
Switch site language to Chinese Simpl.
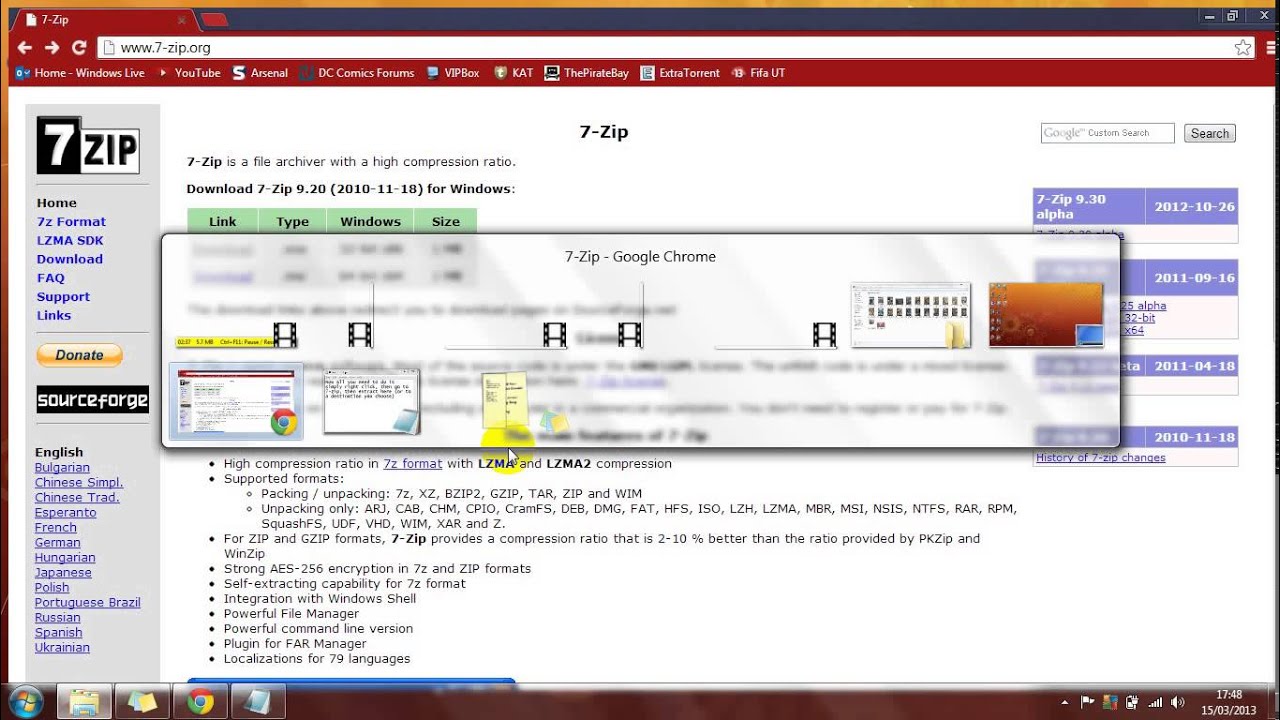[x=79, y=483]
